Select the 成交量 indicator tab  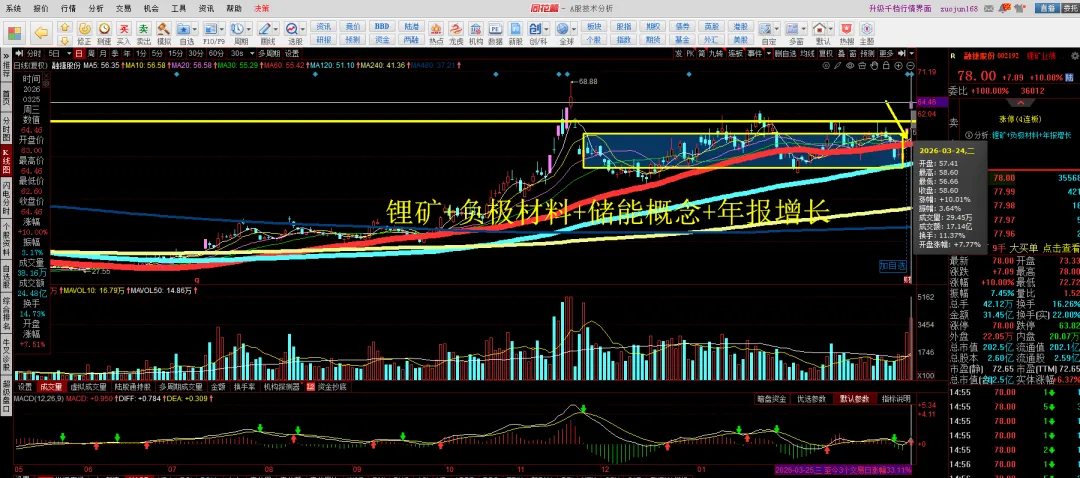pyautogui.click(x=50, y=387)
